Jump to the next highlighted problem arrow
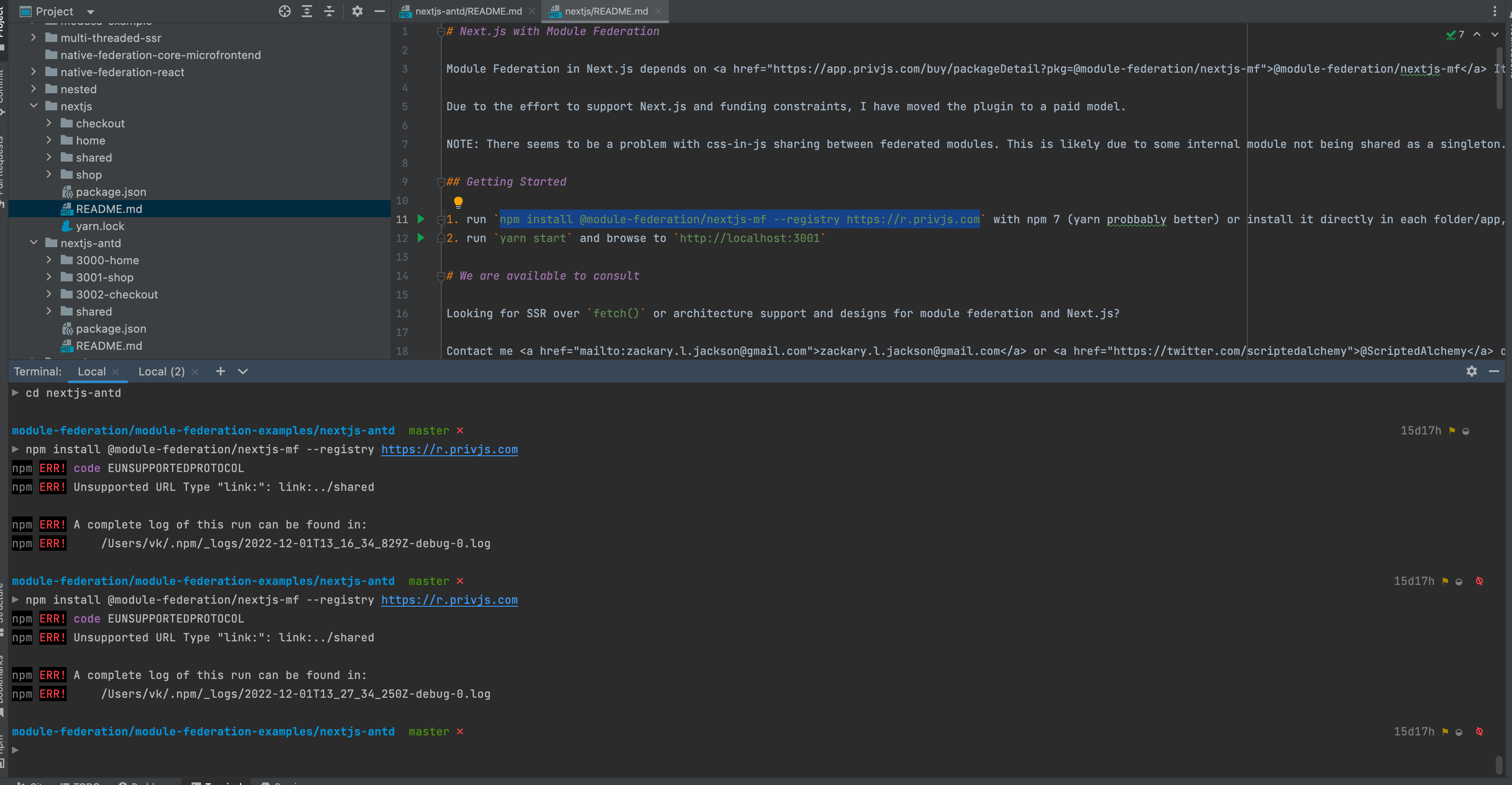This screenshot has width=1512, height=785. pyautogui.click(x=1494, y=35)
